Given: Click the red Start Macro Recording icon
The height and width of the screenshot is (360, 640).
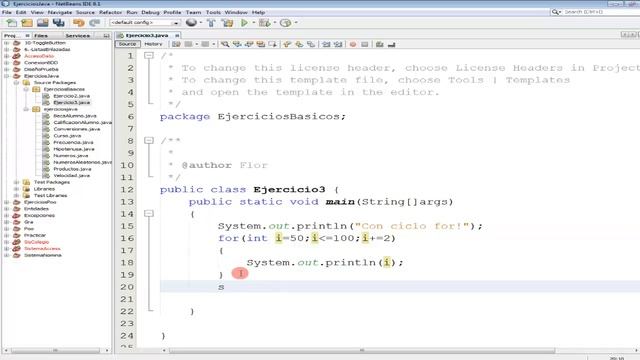Looking at the screenshot, I should tap(353, 44).
